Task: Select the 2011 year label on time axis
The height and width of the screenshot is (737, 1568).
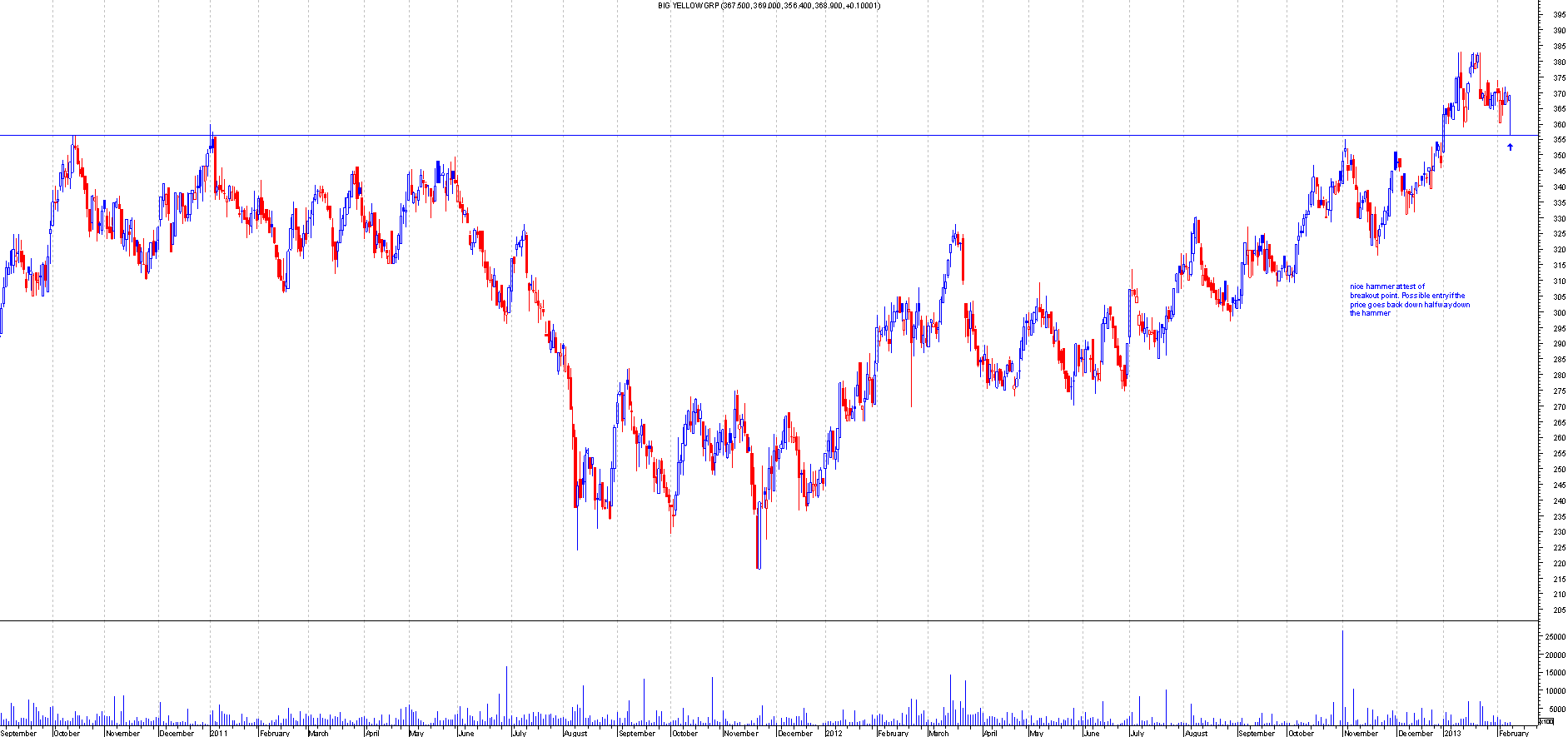Action: 218,733
